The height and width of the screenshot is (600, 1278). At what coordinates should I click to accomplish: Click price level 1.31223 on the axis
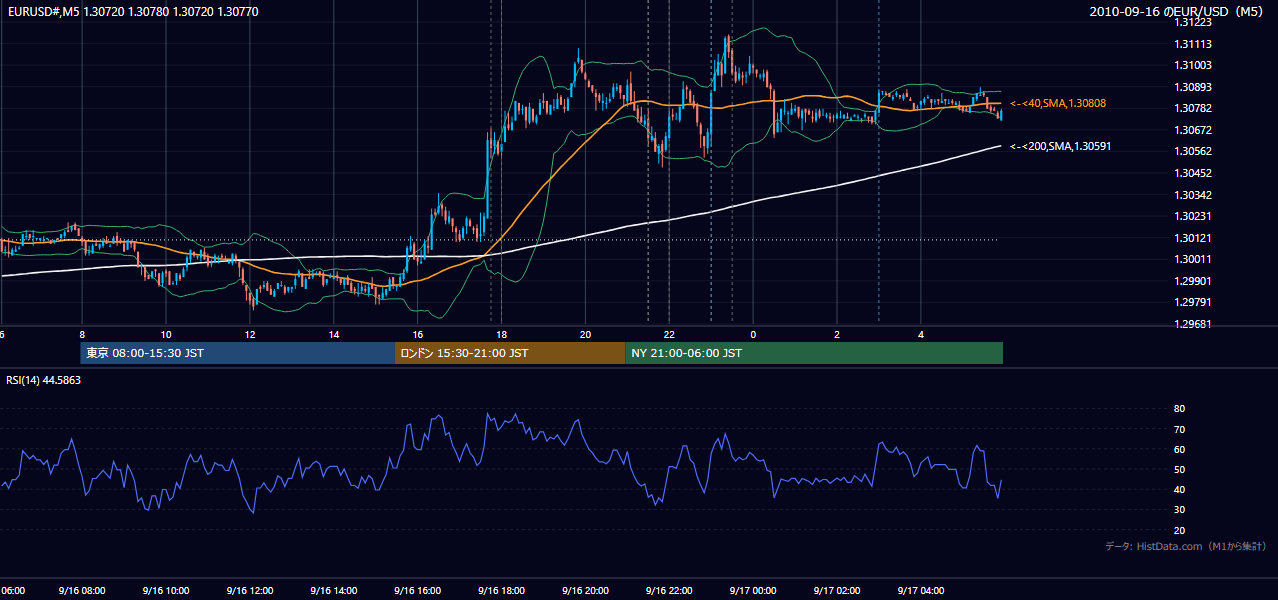click(1194, 22)
